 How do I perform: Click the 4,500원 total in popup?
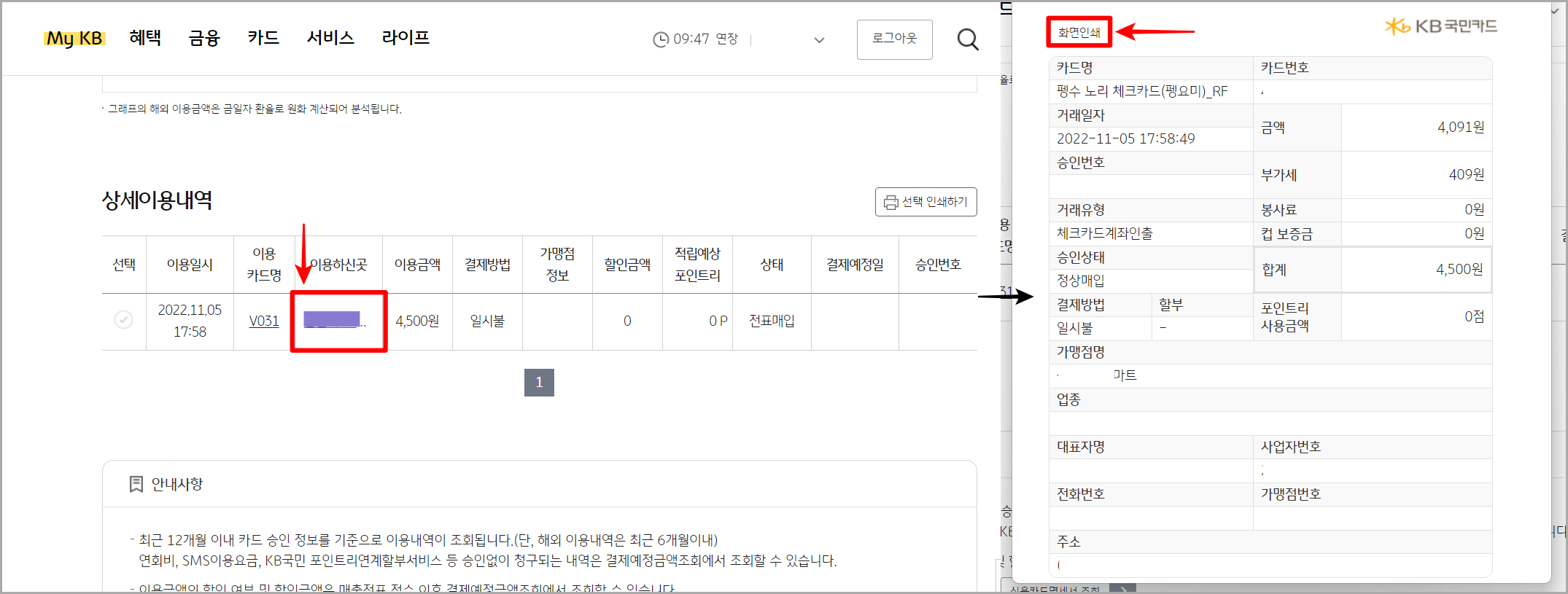[1459, 270]
